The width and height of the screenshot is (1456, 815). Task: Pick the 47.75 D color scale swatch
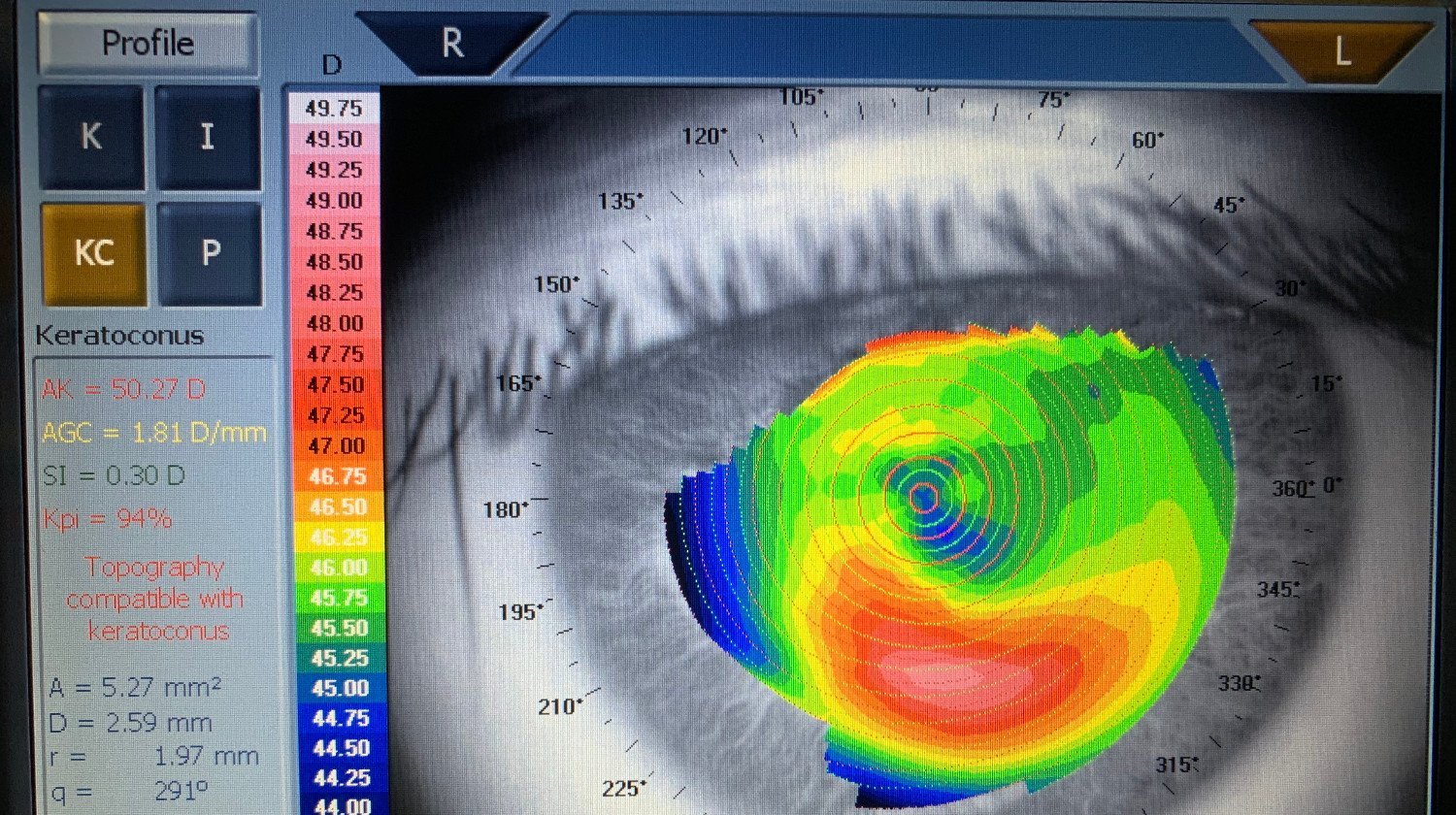tap(334, 354)
